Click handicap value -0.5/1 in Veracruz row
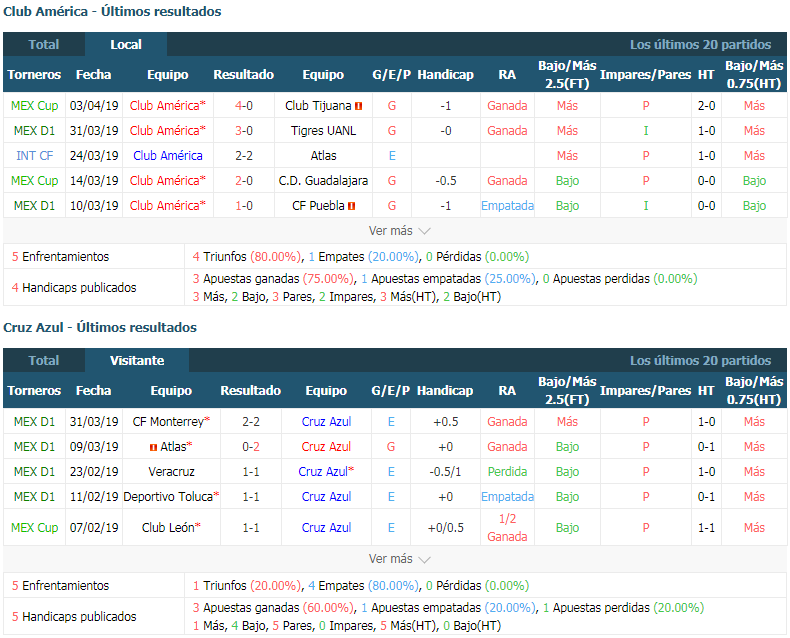The height and width of the screenshot is (638, 790). click(x=445, y=472)
